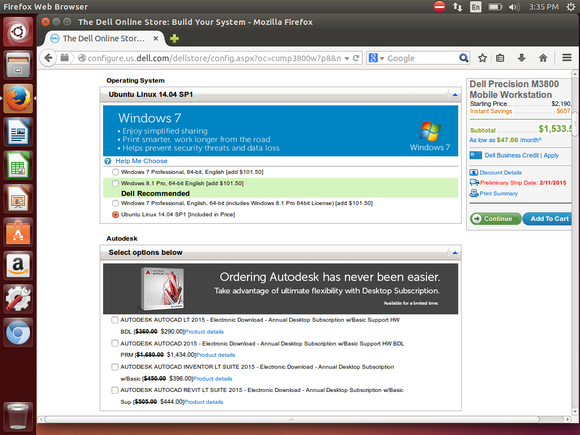
Task: Open the 3:35 PM clock menu
Action: (543, 7)
